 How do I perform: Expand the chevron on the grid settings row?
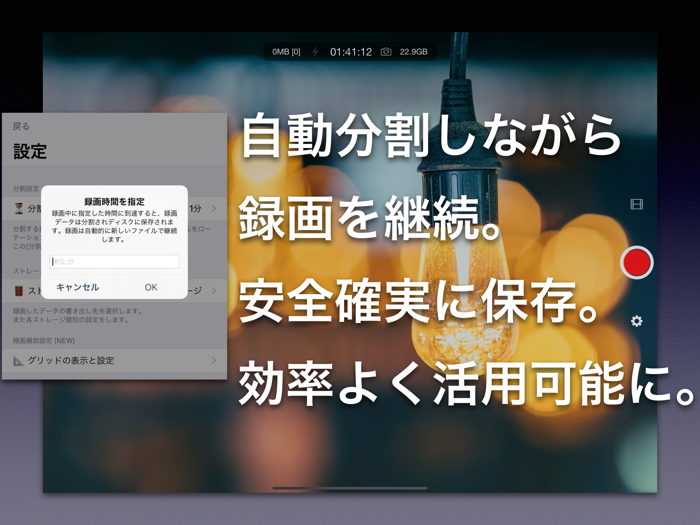point(214,360)
